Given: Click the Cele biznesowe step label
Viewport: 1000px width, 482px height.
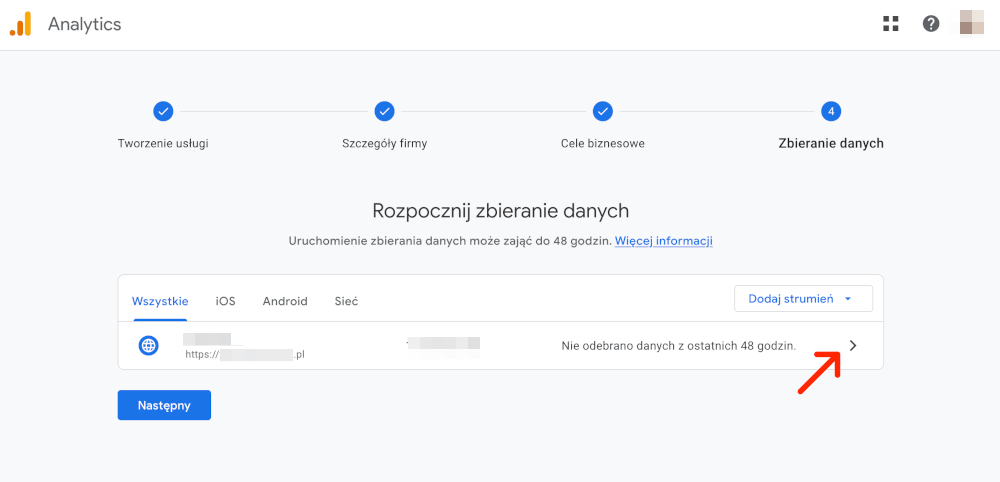Looking at the screenshot, I should [603, 143].
